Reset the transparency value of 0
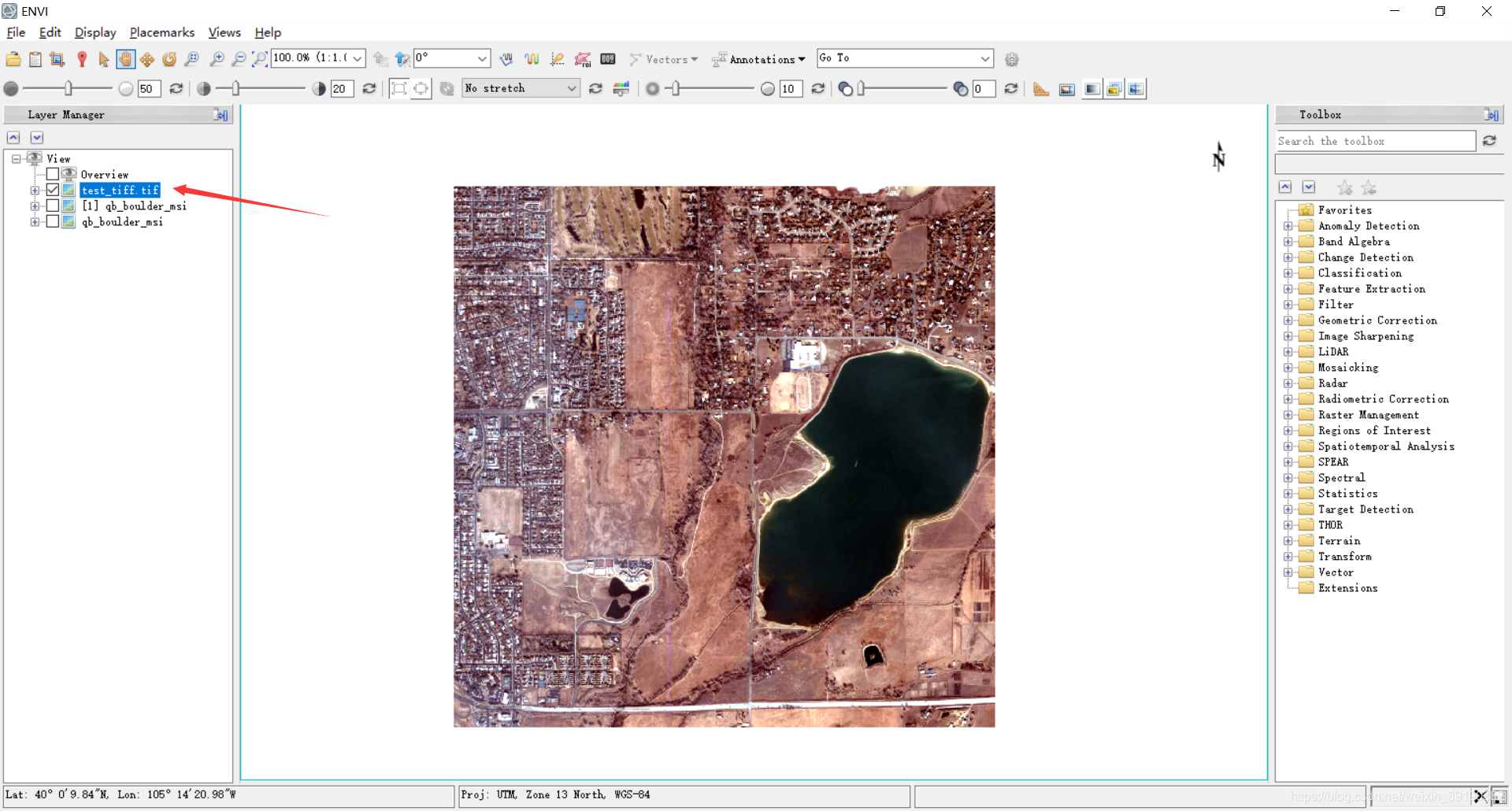 [1011, 89]
